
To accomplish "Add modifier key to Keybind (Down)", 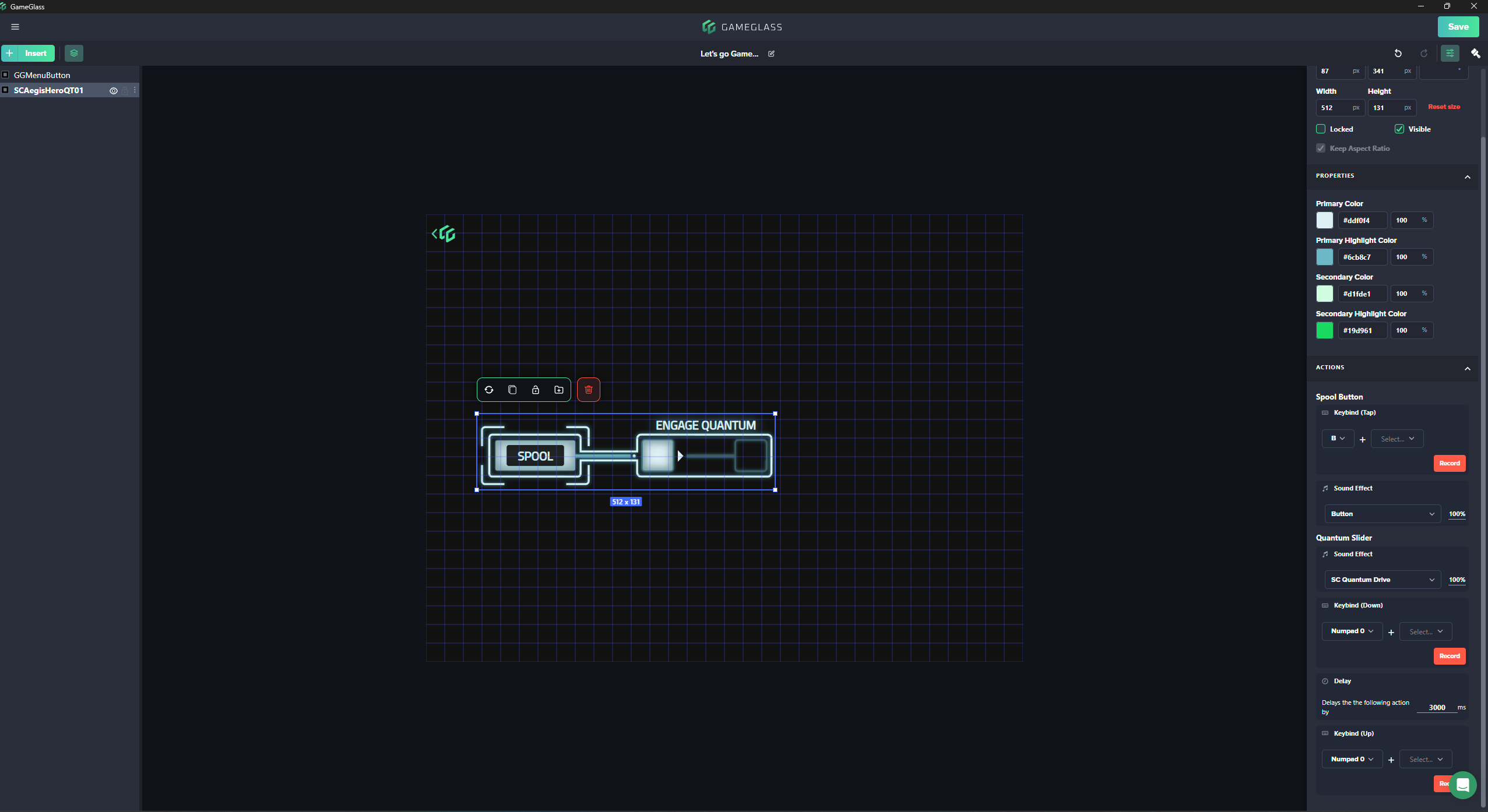I will [1391, 632].
